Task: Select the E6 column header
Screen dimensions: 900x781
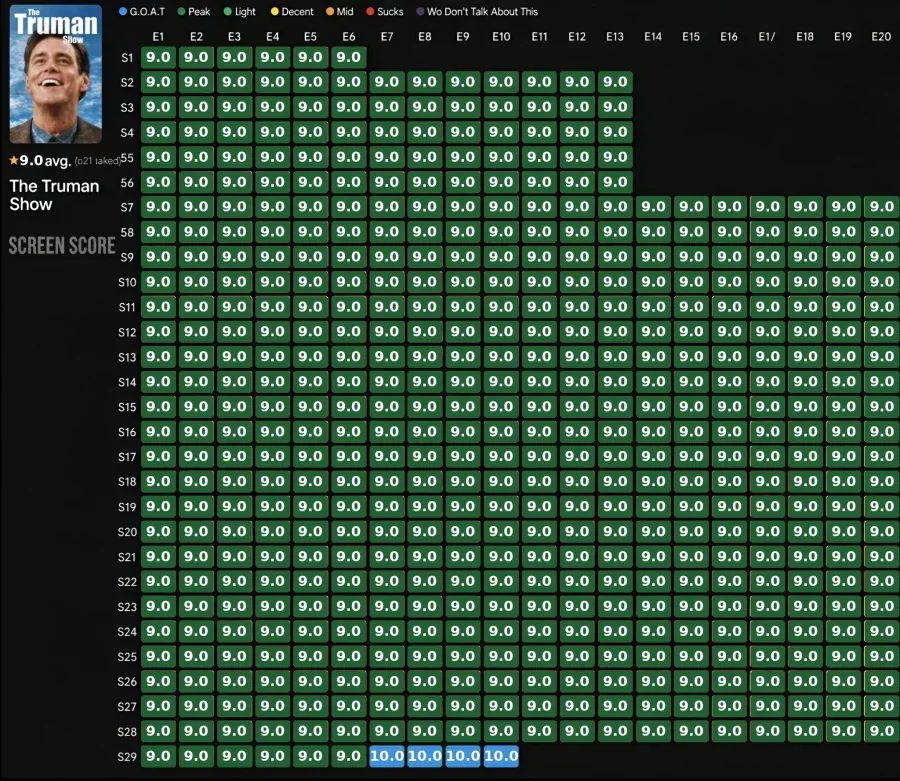Action: coord(348,37)
